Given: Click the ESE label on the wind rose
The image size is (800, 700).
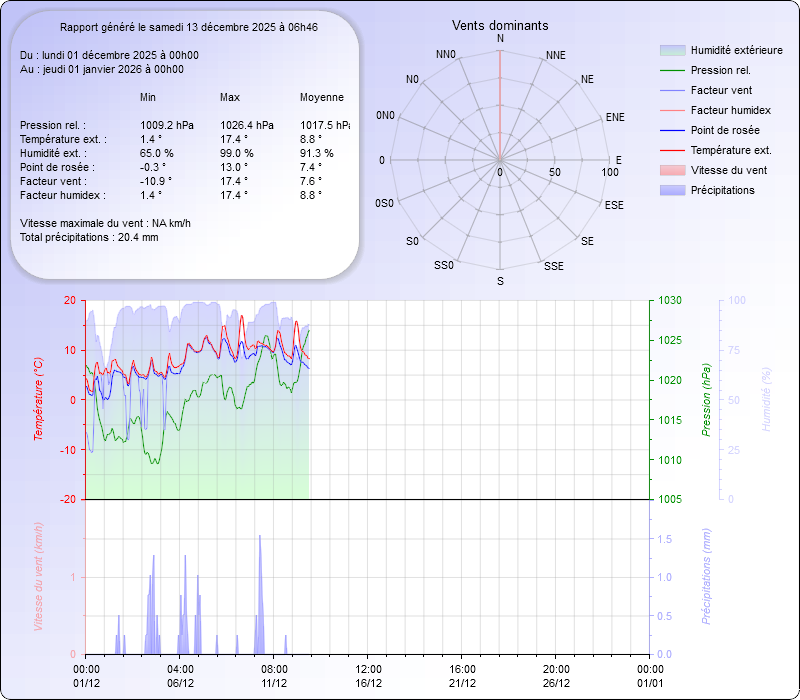Looking at the screenshot, I should 614,204.
